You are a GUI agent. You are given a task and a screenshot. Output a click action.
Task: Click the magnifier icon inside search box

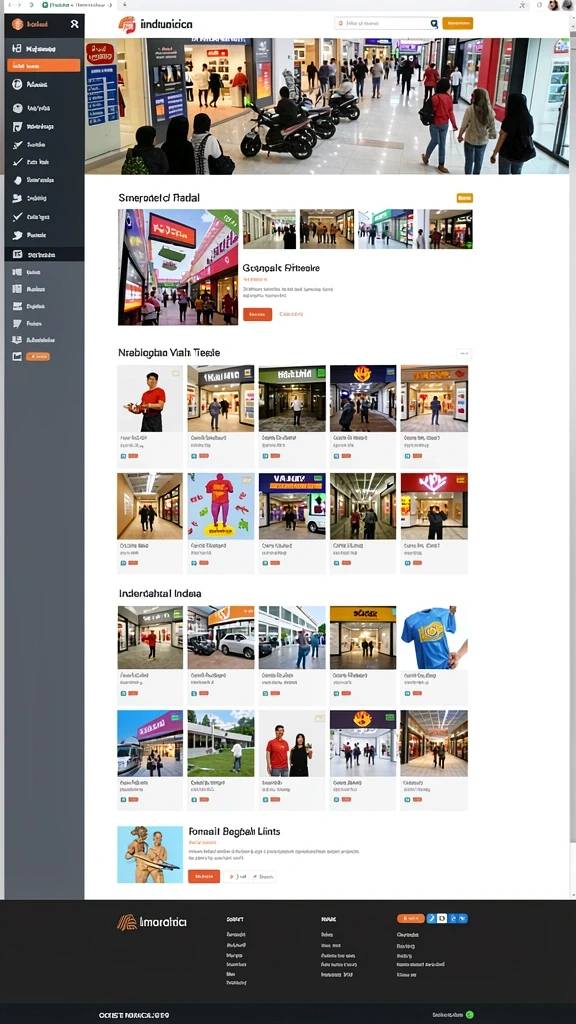[434, 24]
